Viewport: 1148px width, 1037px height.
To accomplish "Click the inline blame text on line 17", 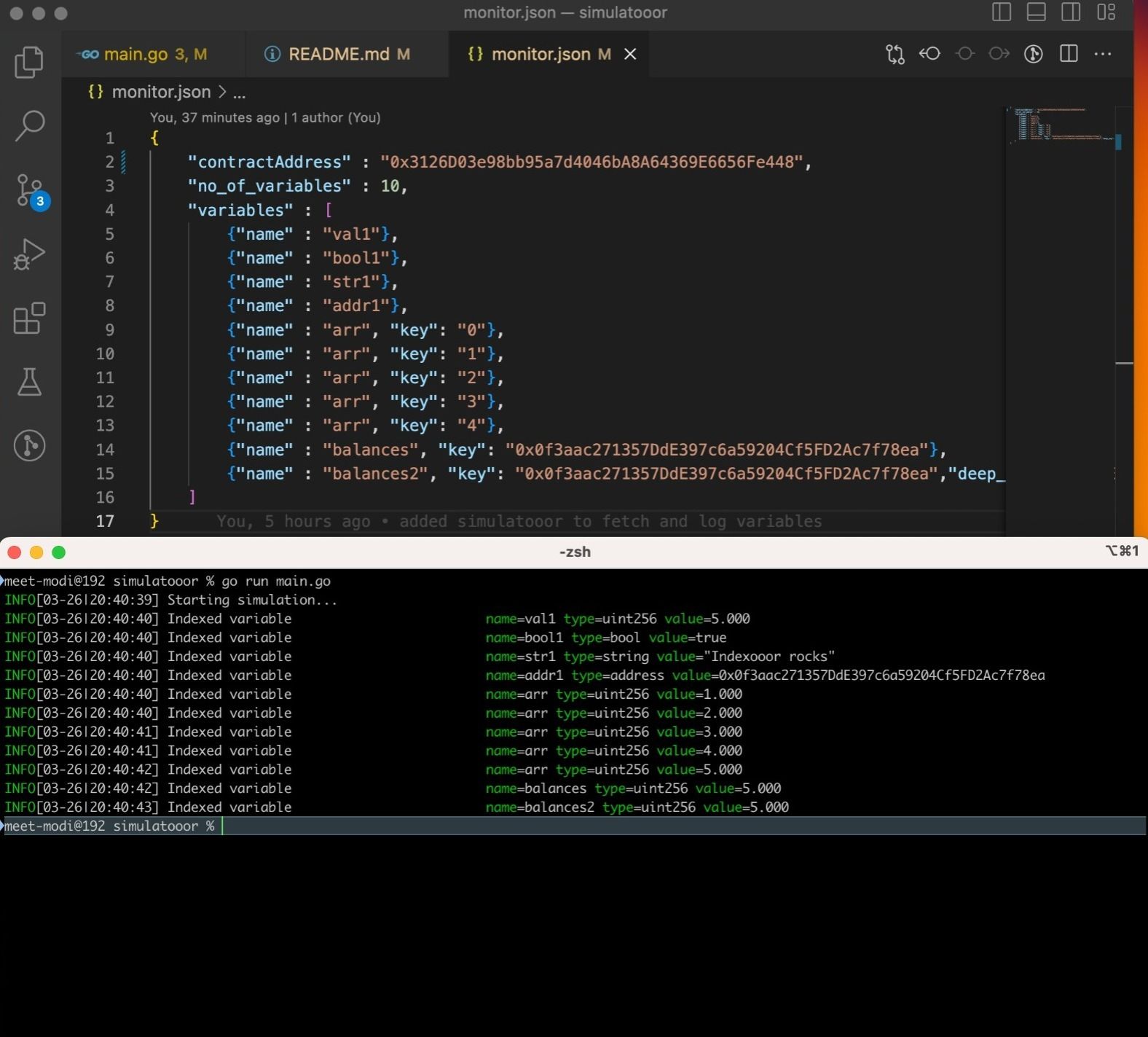I will click(519, 522).
